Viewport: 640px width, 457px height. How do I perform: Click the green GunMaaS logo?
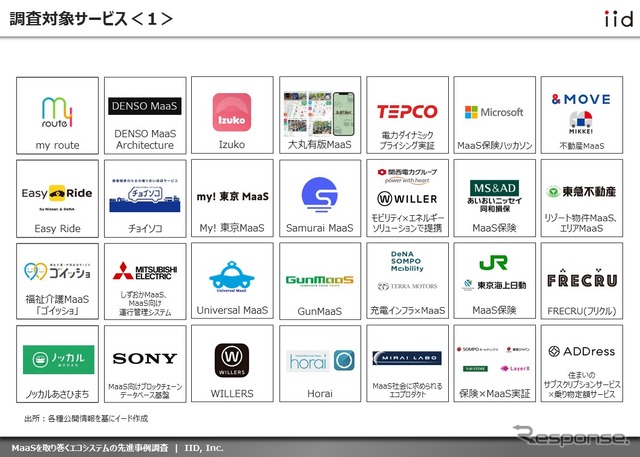point(320,281)
